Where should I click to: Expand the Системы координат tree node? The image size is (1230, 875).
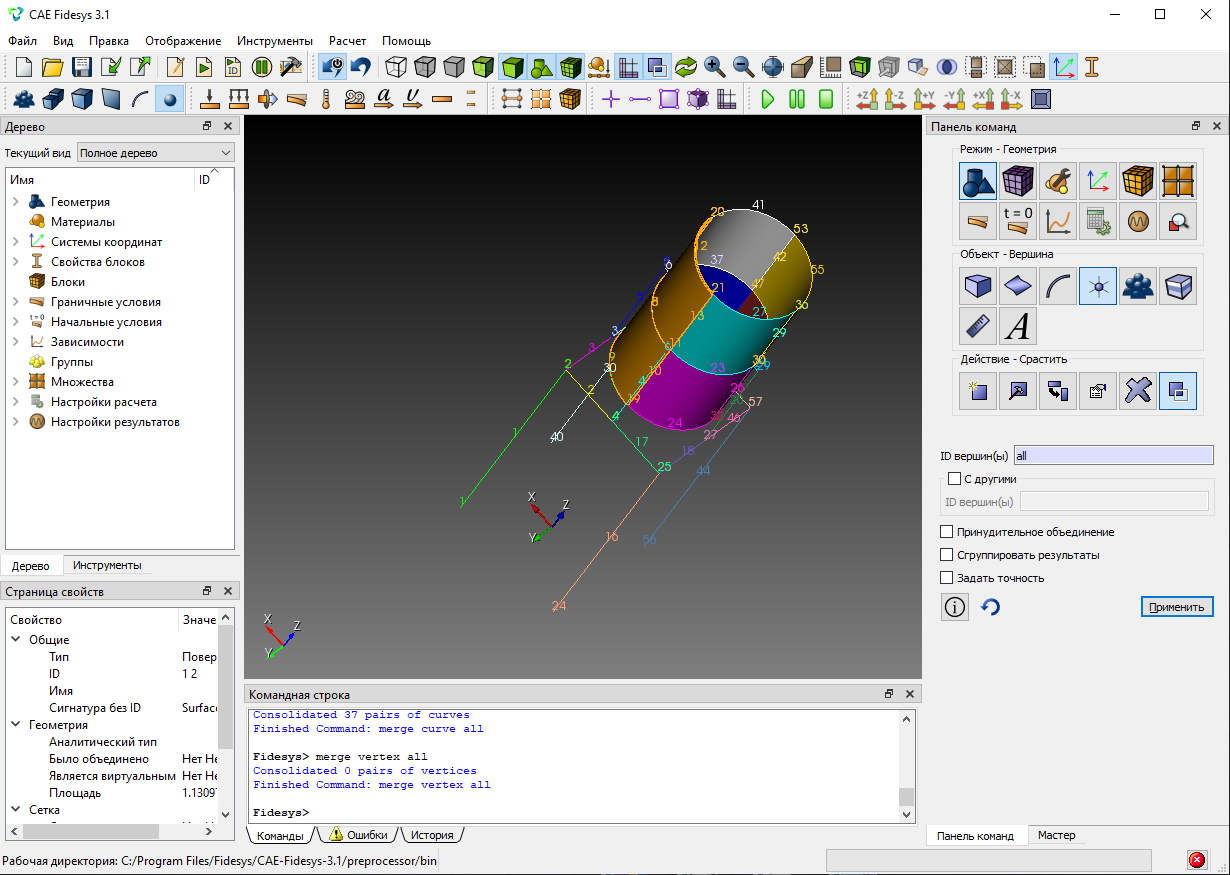16,242
